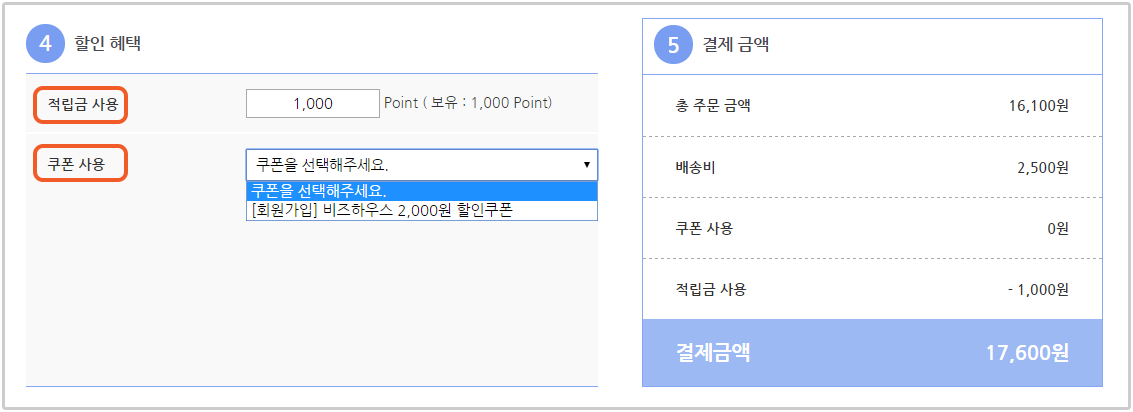Click the coupon combo box text
Viewport: 1133px width, 412px height.
[322, 165]
